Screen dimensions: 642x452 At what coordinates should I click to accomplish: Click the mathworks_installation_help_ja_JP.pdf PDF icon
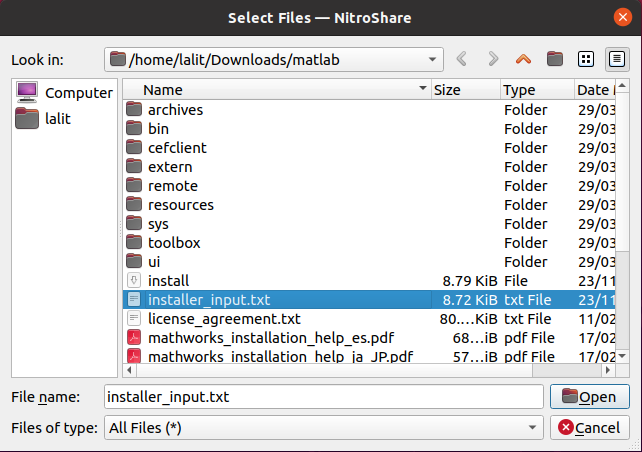click(134, 355)
